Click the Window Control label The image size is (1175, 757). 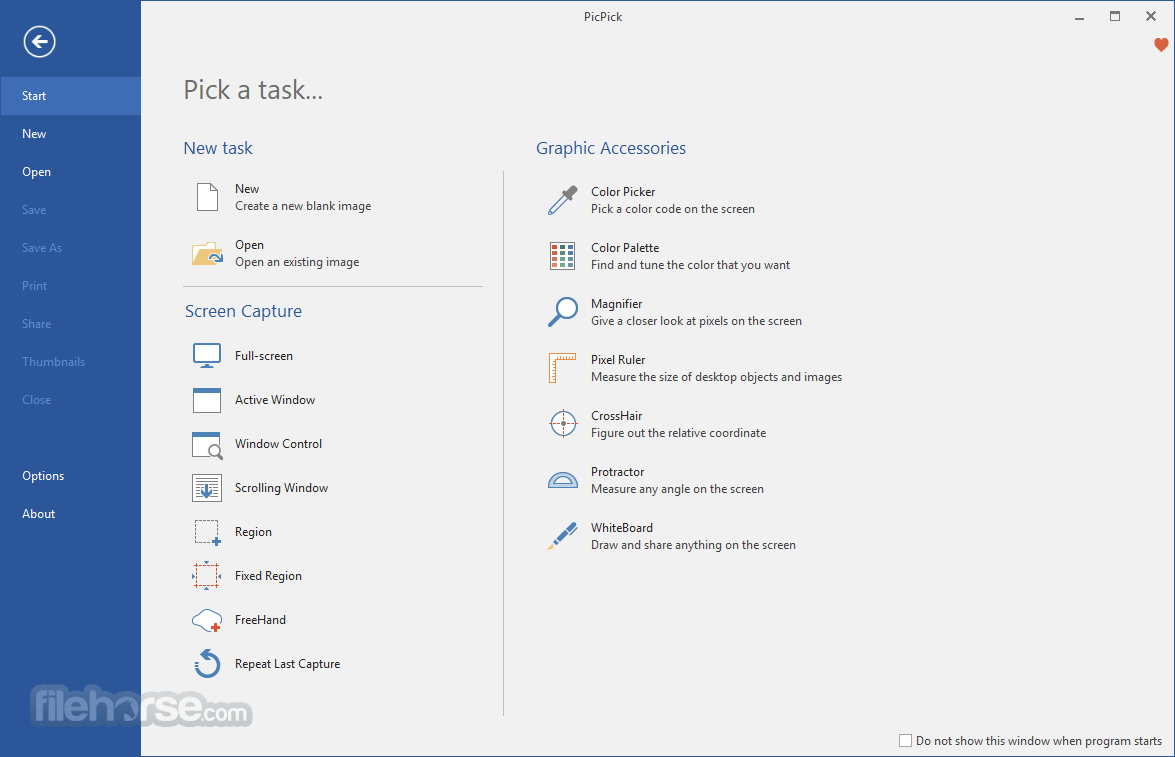pos(278,444)
